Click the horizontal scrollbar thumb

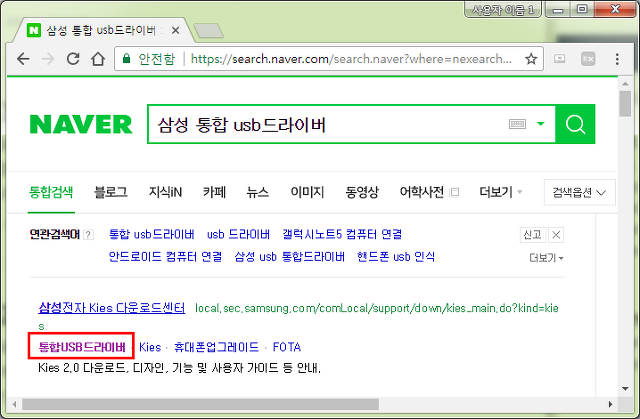(200, 404)
